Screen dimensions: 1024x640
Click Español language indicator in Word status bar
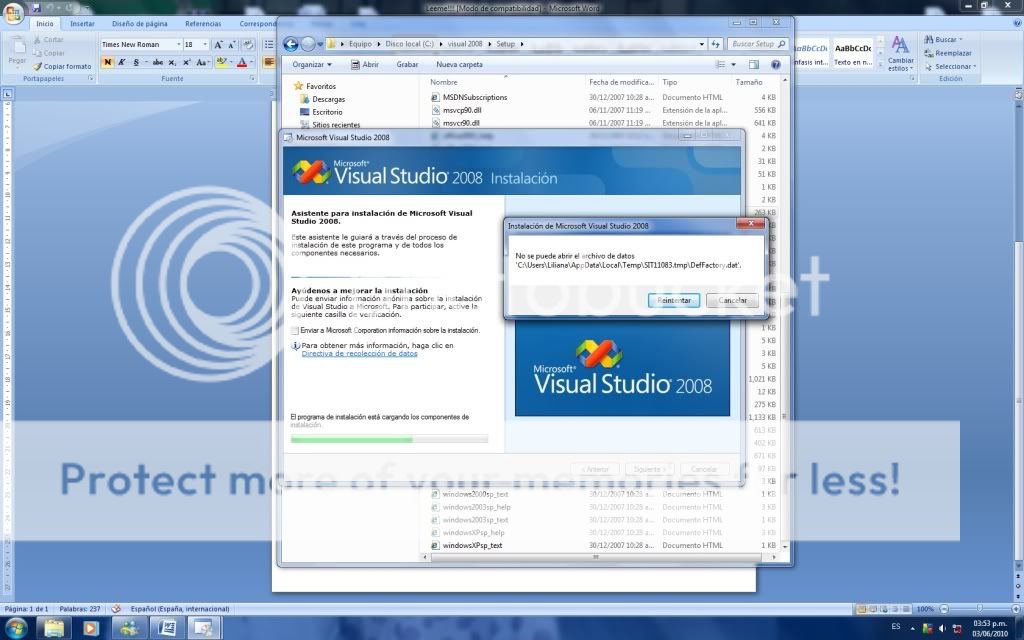(x=180, y=609)
